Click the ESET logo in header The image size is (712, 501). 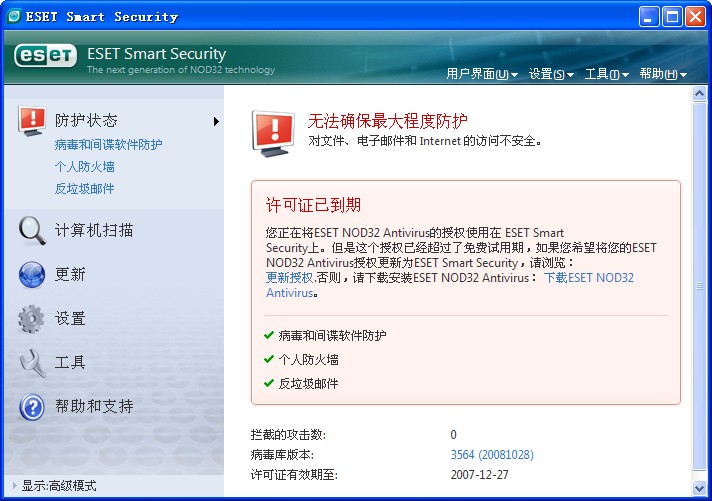(x=45, y=56)
